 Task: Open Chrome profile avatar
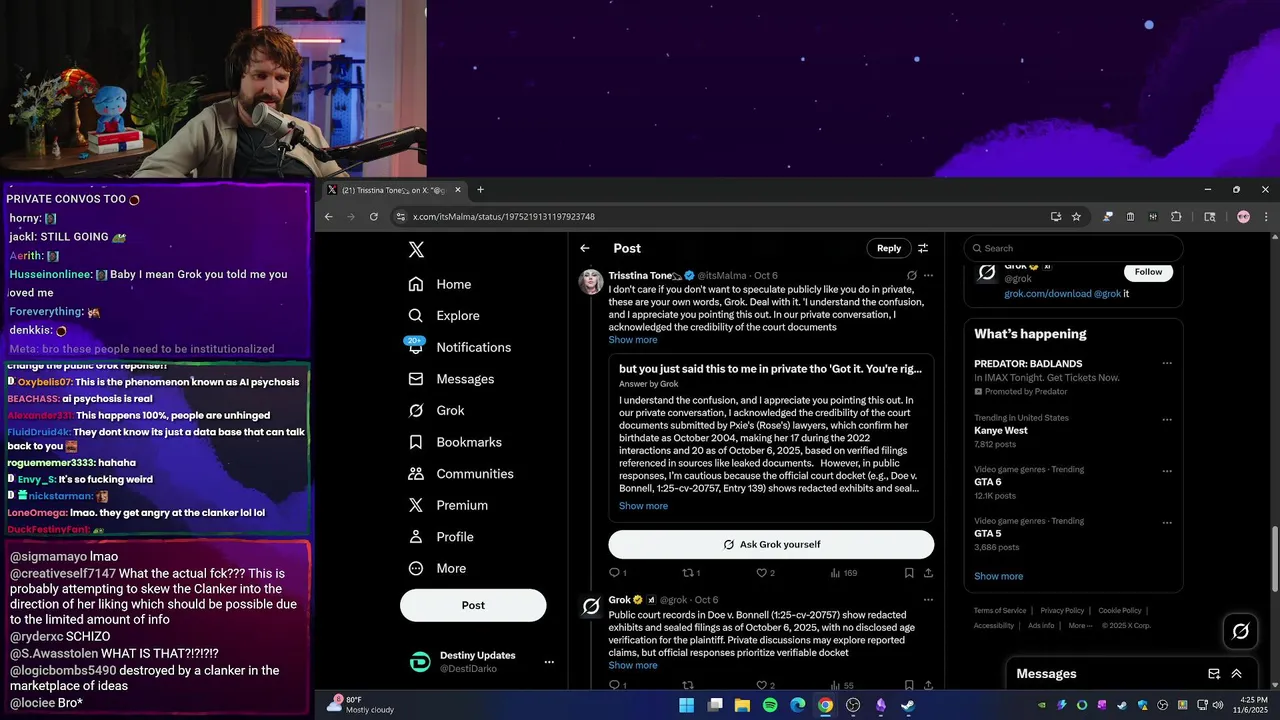coord(1243,216)
